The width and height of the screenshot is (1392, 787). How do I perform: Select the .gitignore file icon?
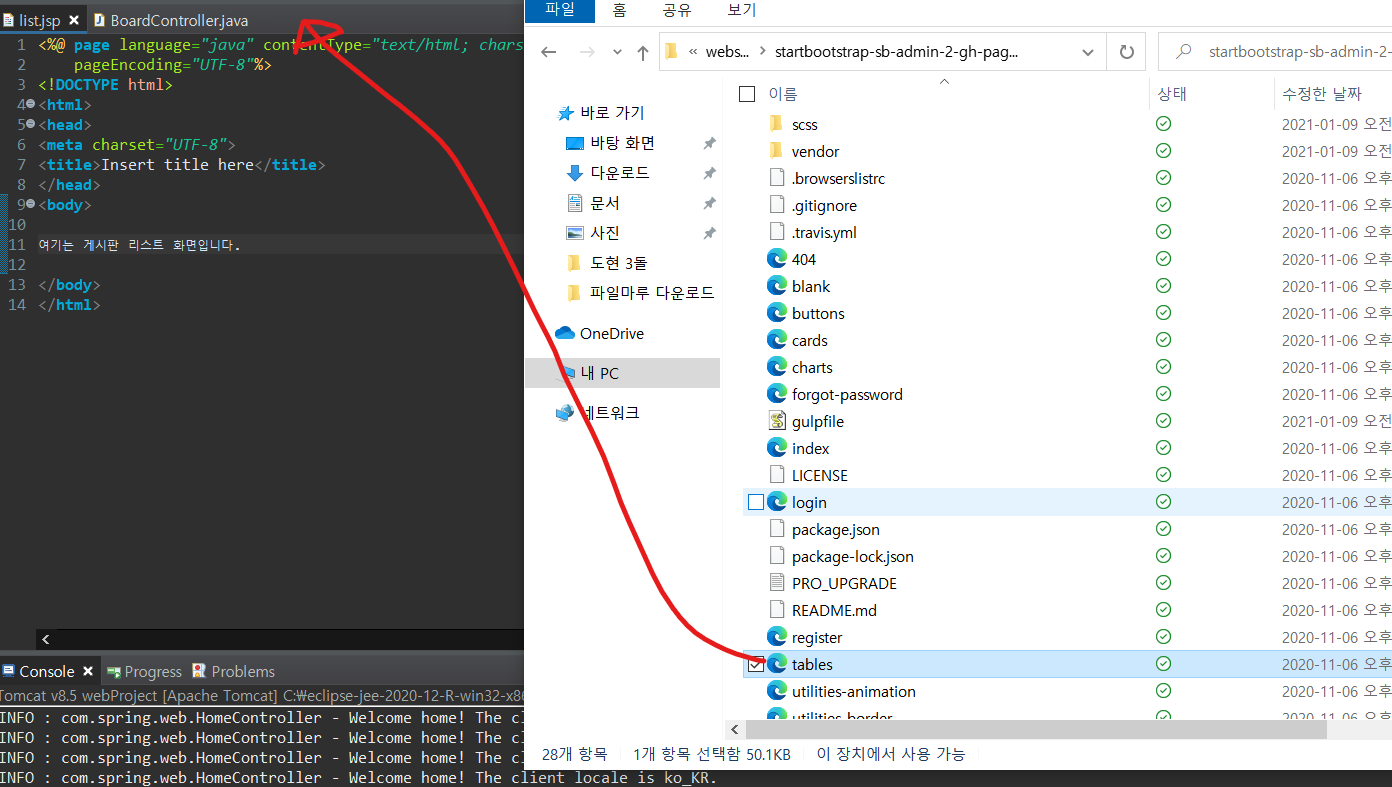(x=776, y=205)
